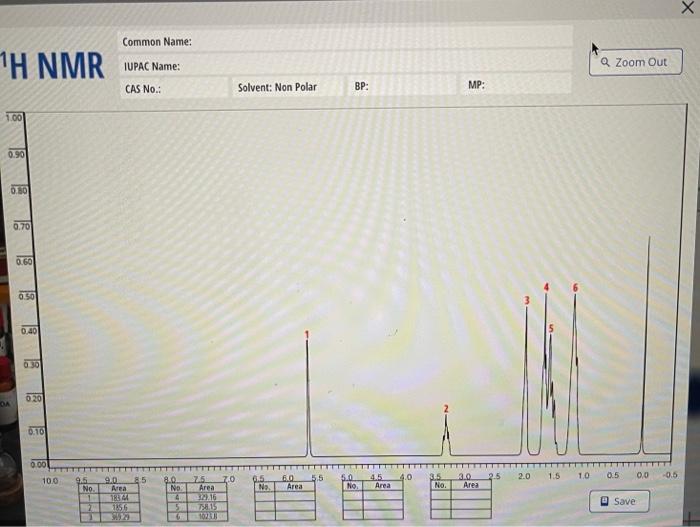Click the 1H NMR title text
700x527 pixels.
[x=52, y=66]
